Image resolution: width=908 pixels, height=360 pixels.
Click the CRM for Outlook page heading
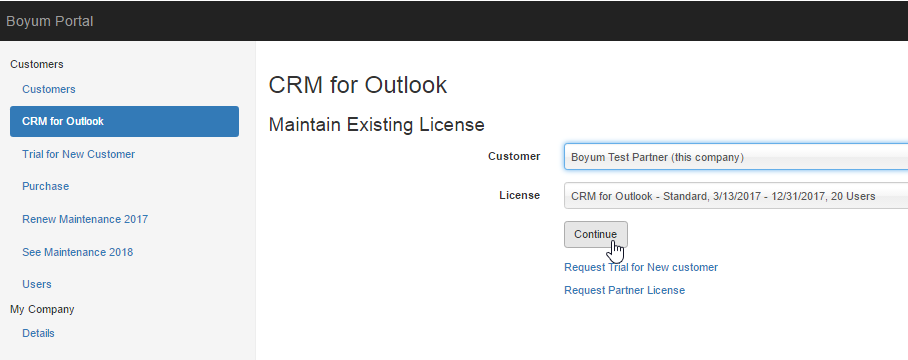click(358, 85)
